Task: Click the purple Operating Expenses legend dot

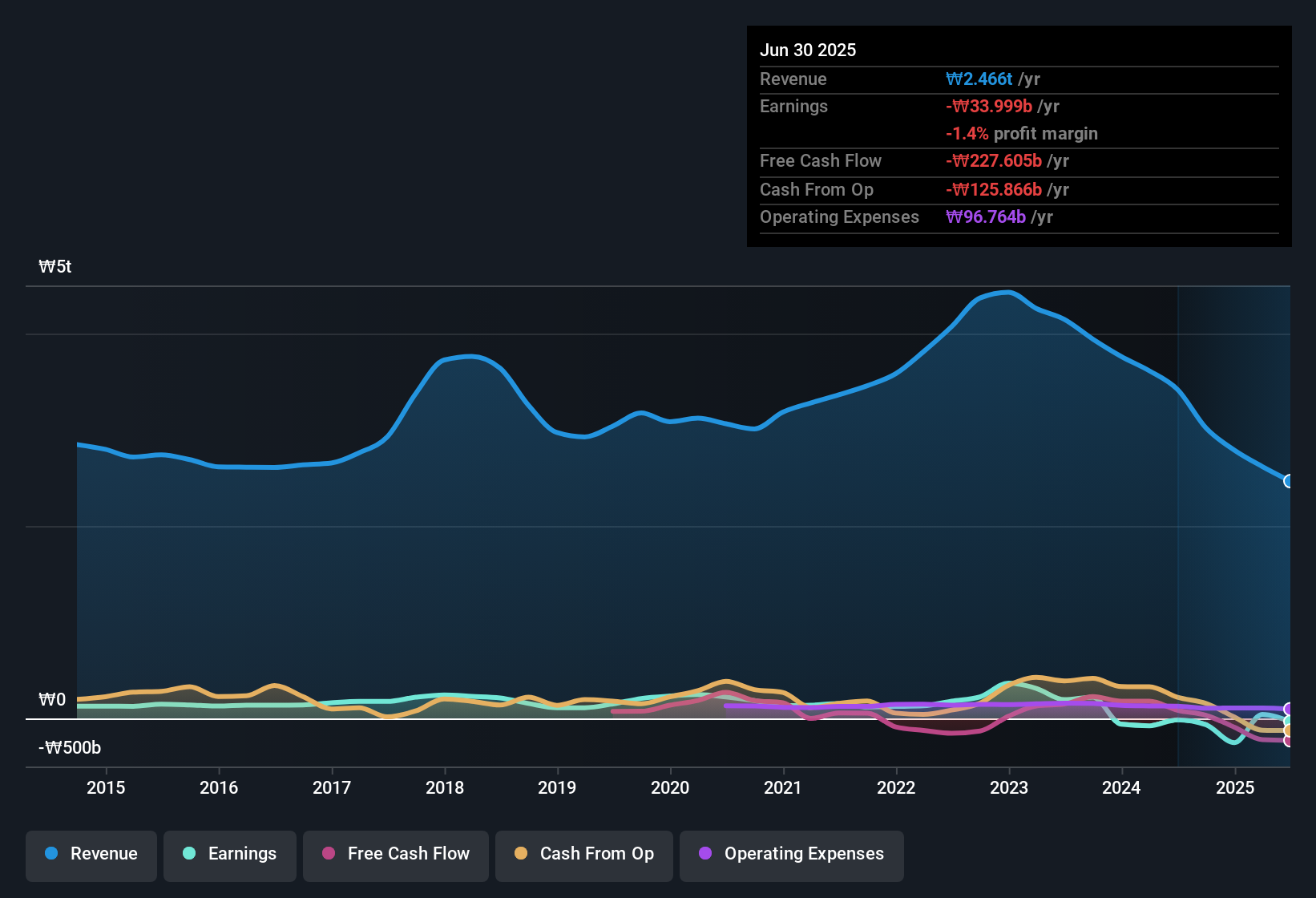Action: point(704,854)
